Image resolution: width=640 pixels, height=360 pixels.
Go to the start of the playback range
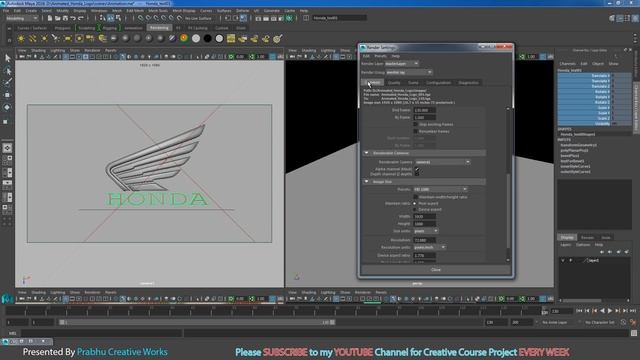tap(579, 311)
